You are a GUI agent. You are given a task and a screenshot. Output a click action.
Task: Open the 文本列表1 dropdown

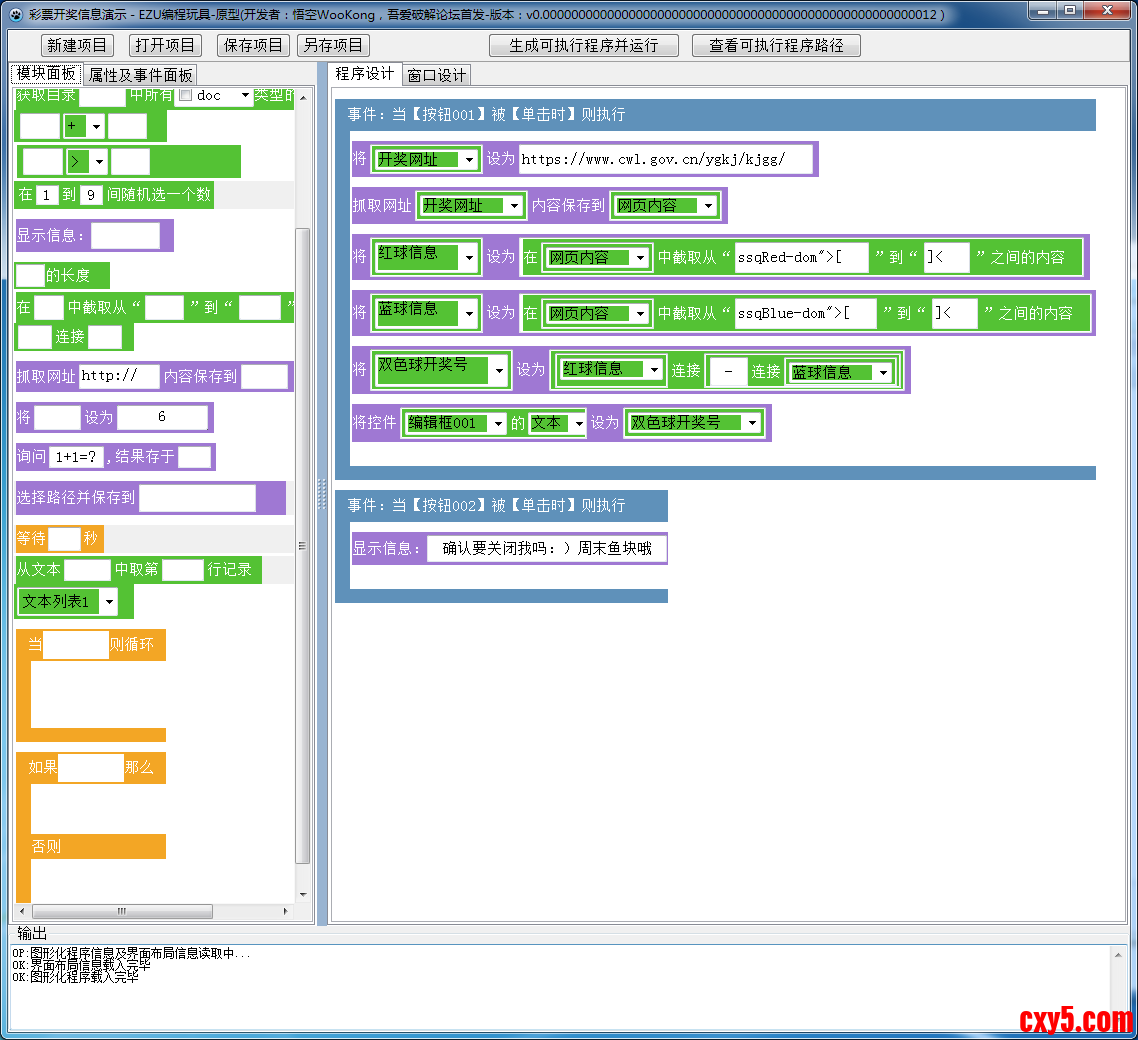coord(108,602)
